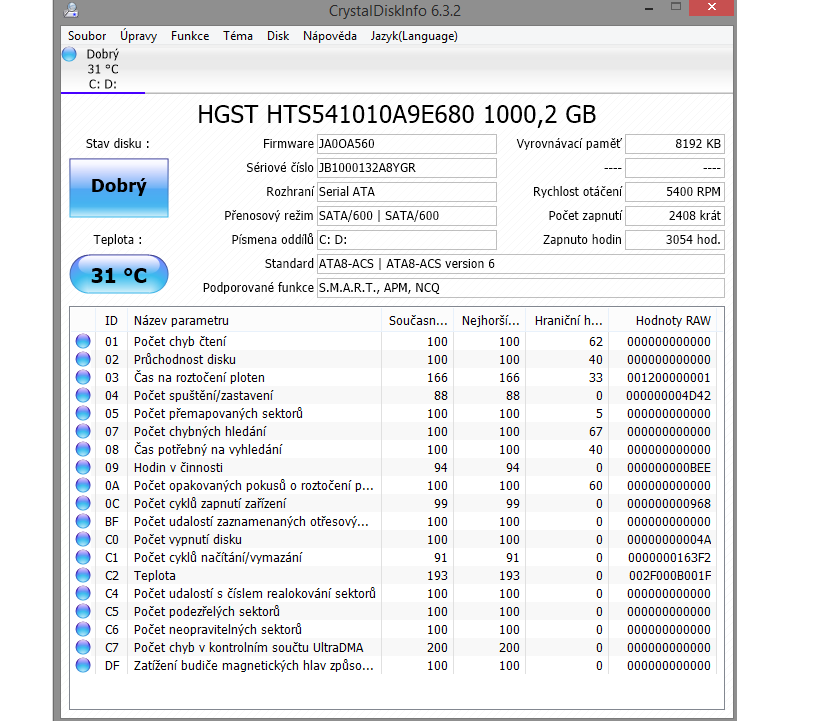Open the Soubor menu
The image size is (819, 723).
[x=87, y=36]
